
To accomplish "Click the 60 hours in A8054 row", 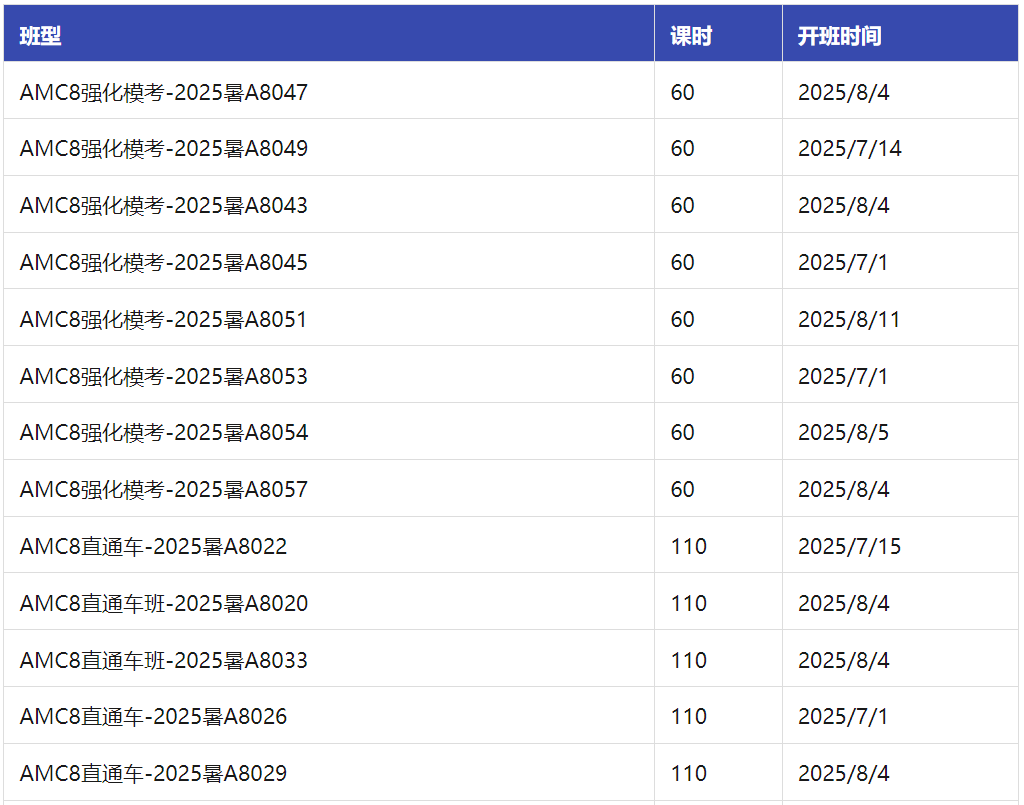I will point(682,432).
